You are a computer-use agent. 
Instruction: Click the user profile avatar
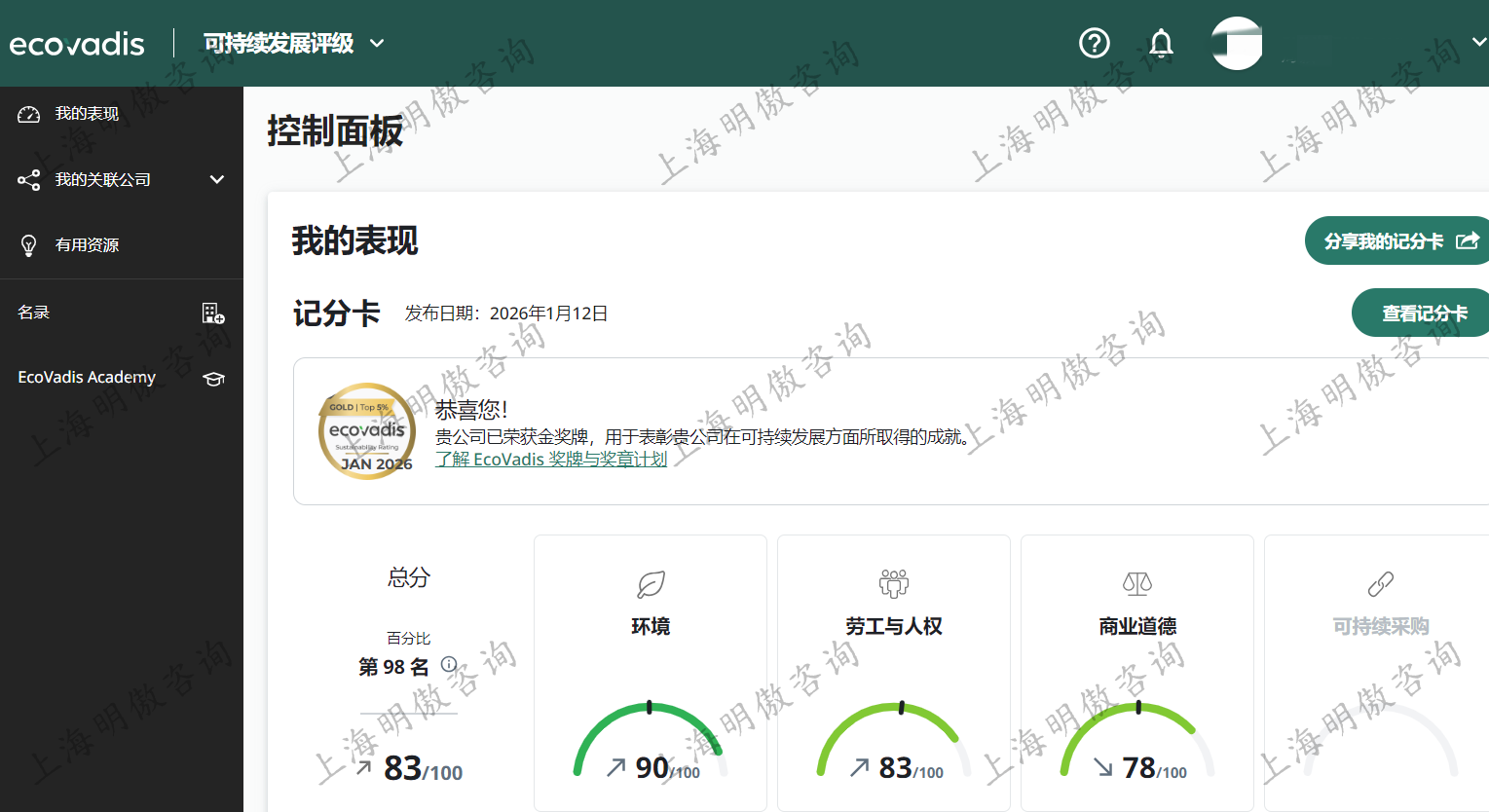pos(1237,44)
